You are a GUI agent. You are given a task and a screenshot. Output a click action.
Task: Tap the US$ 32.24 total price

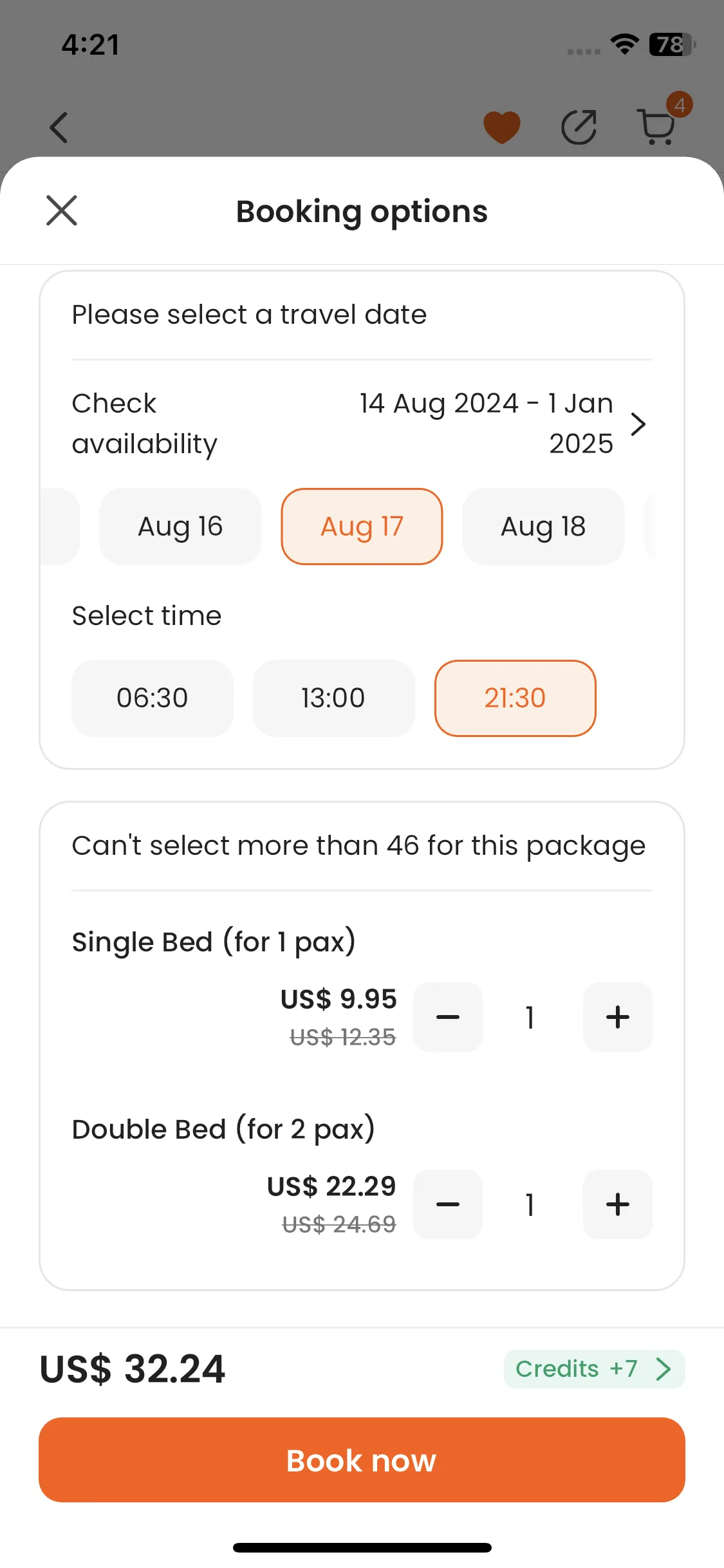133,1369
